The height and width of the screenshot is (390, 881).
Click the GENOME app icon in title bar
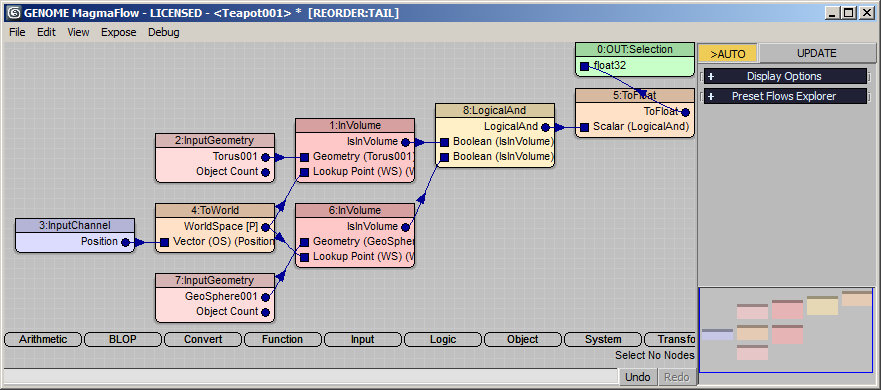pos(15,13)
